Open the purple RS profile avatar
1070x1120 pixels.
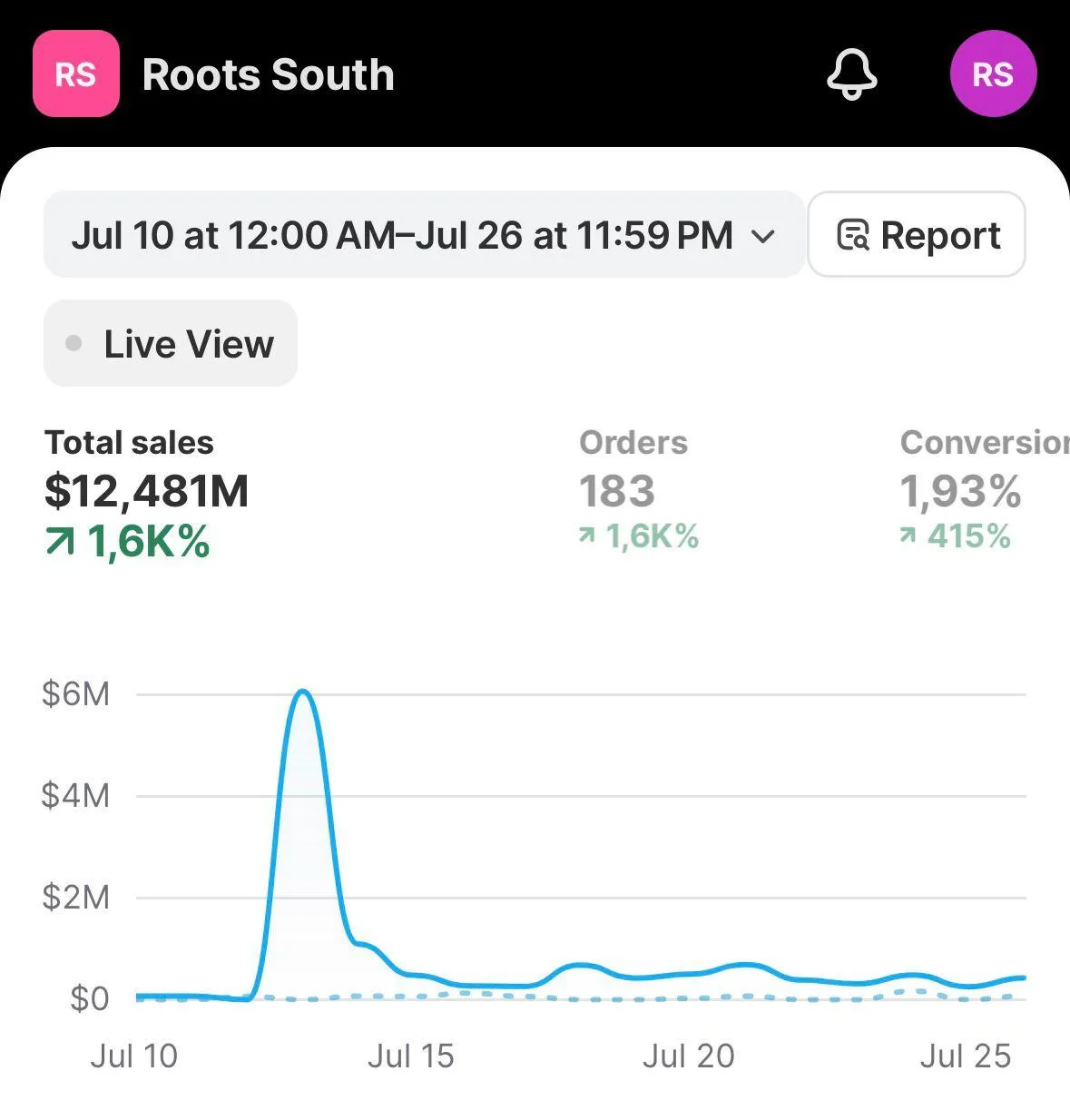pyautogui.click(x=993, y=74)
